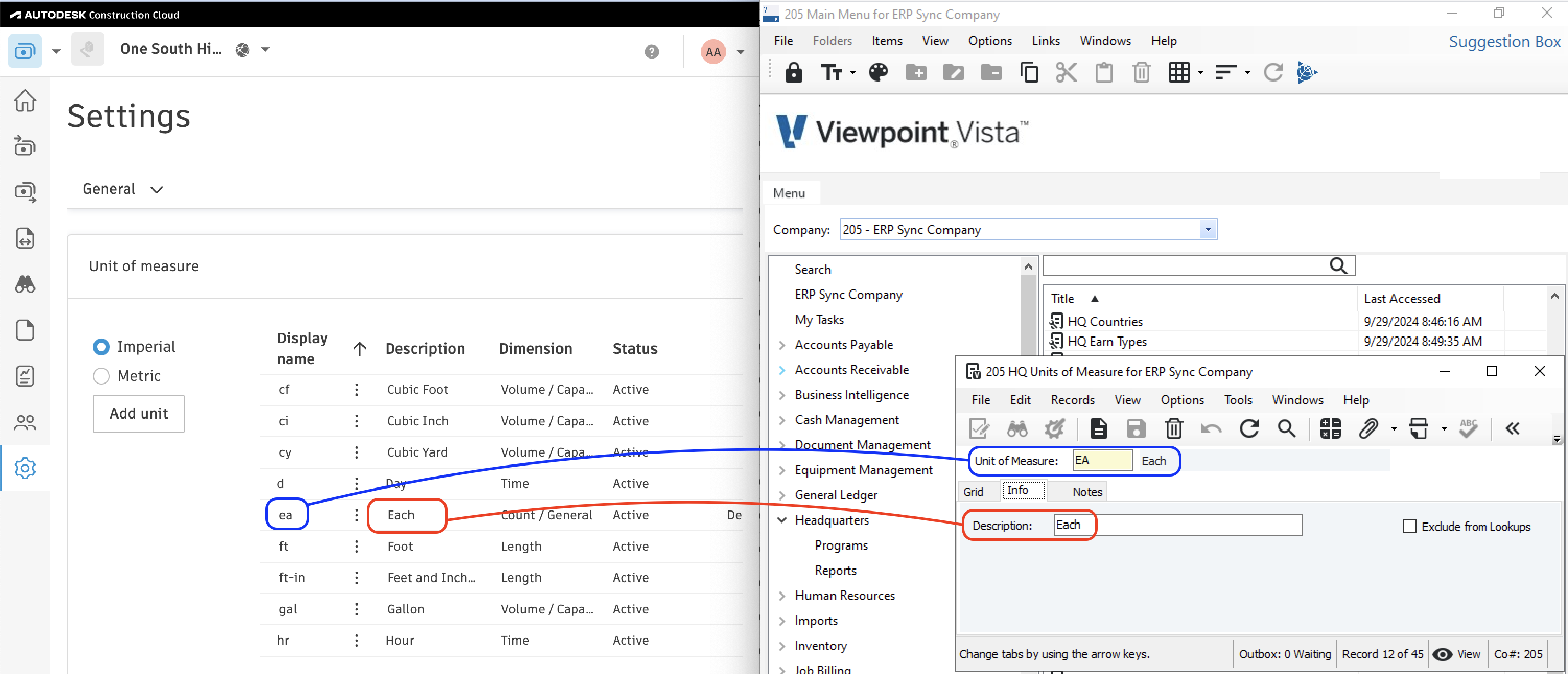Click the View eye icon in status bar
Viewport: 1568px width, 674px height.
tap(1442, 655)
